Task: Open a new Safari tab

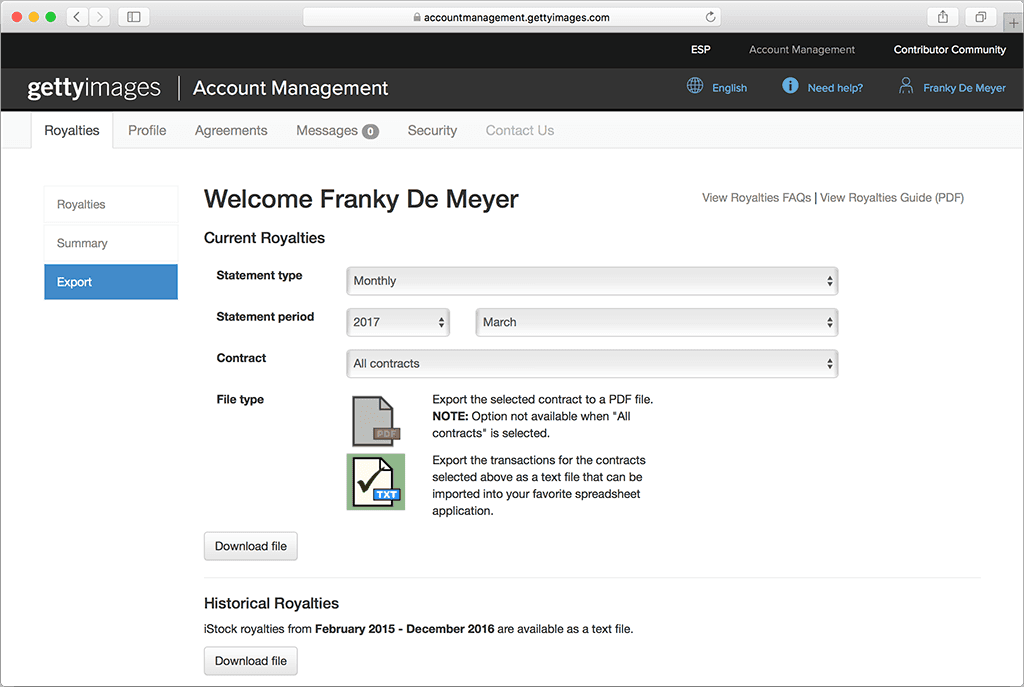Action: (x=1013, y=23)
